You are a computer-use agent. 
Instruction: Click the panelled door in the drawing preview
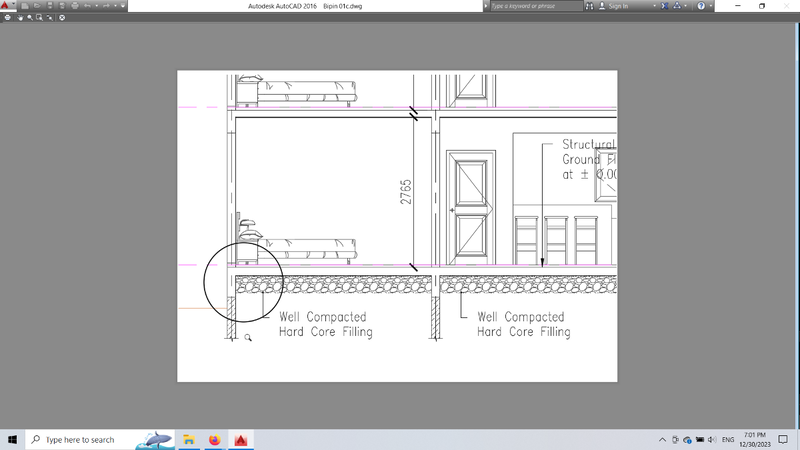click(470, 208)
